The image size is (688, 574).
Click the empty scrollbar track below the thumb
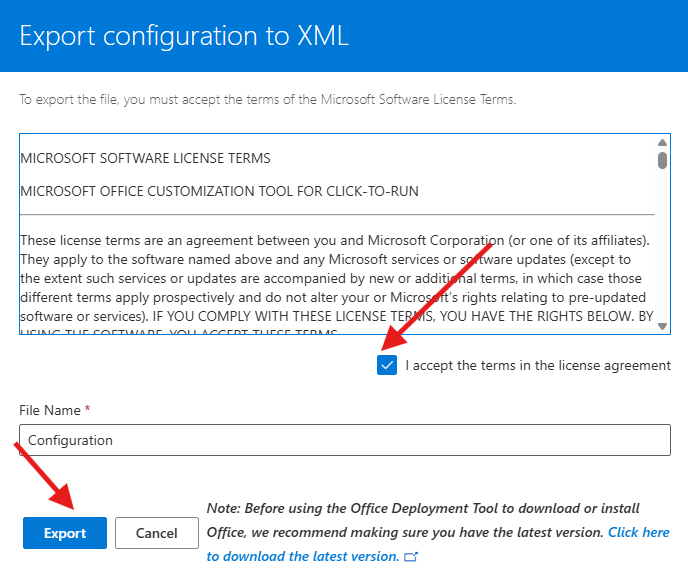(662, 250)
